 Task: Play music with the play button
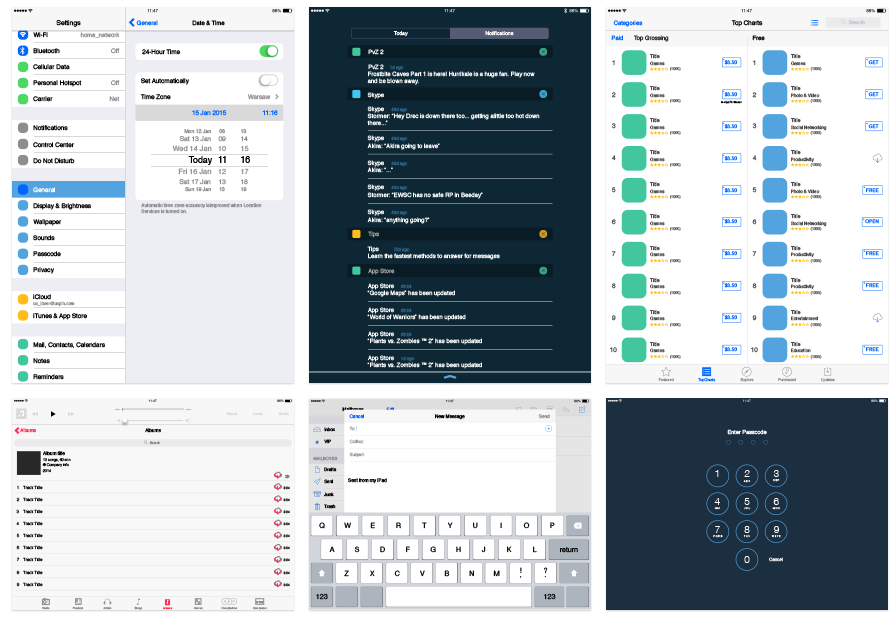[52, 414]
